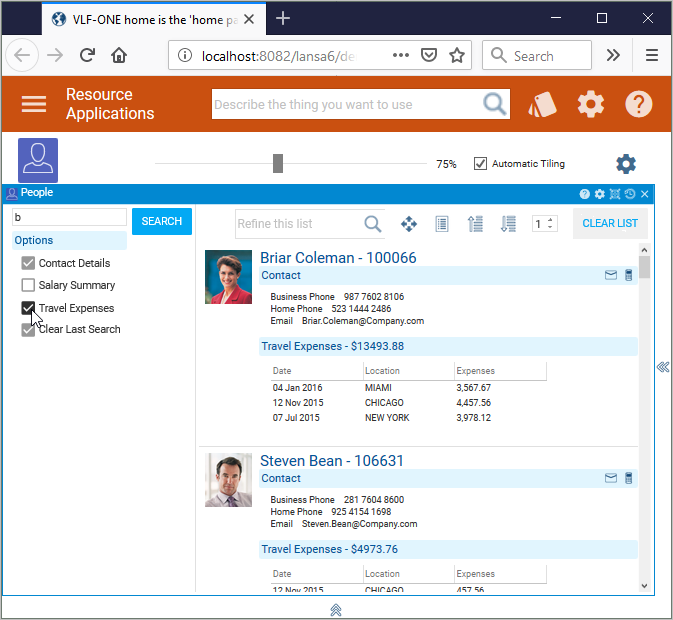Open the orange header settings gear
The width and height of the screenshot is (673, 620).
pyautogui.click(x=591, y=104)
